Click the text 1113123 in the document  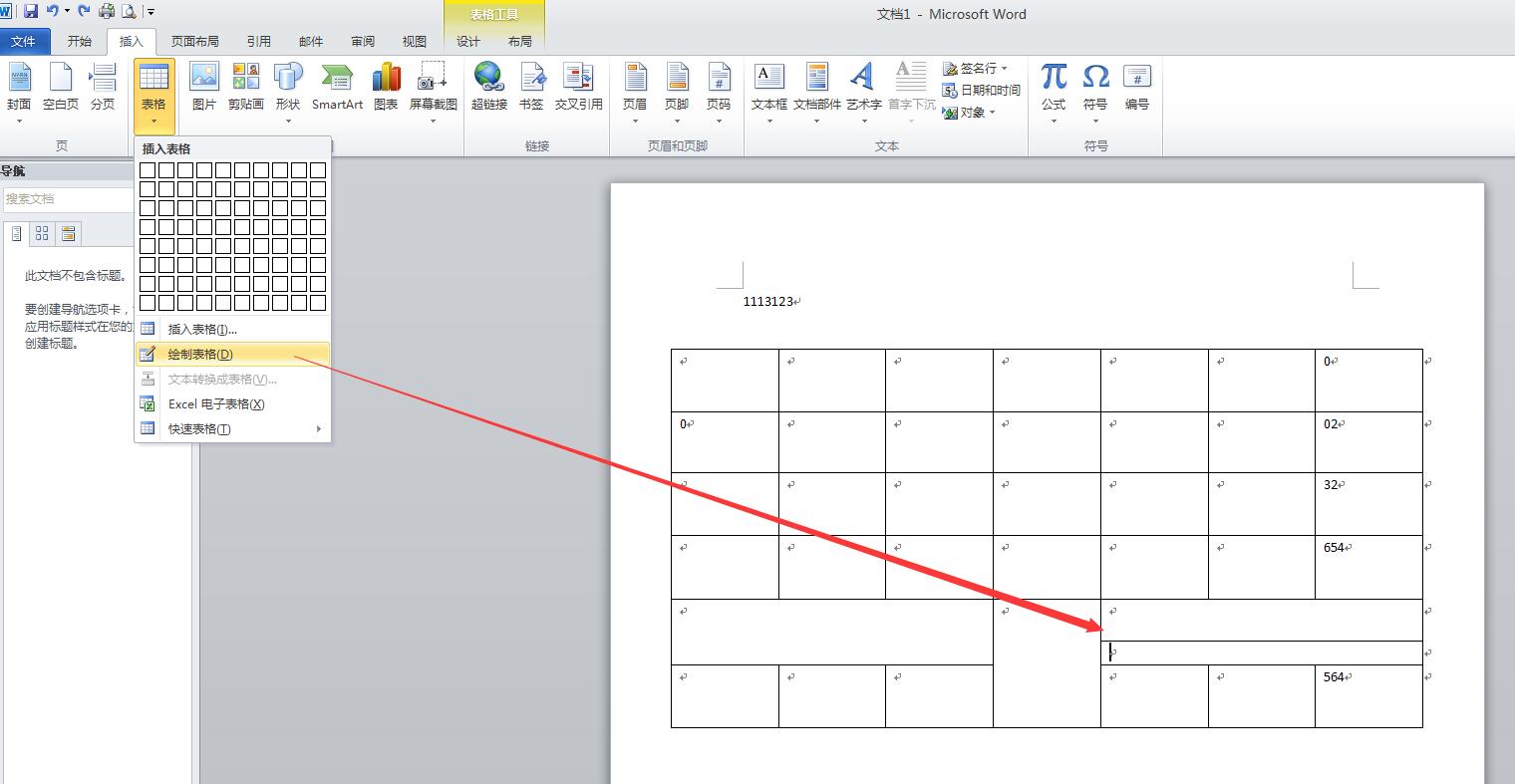pos(768,301)
